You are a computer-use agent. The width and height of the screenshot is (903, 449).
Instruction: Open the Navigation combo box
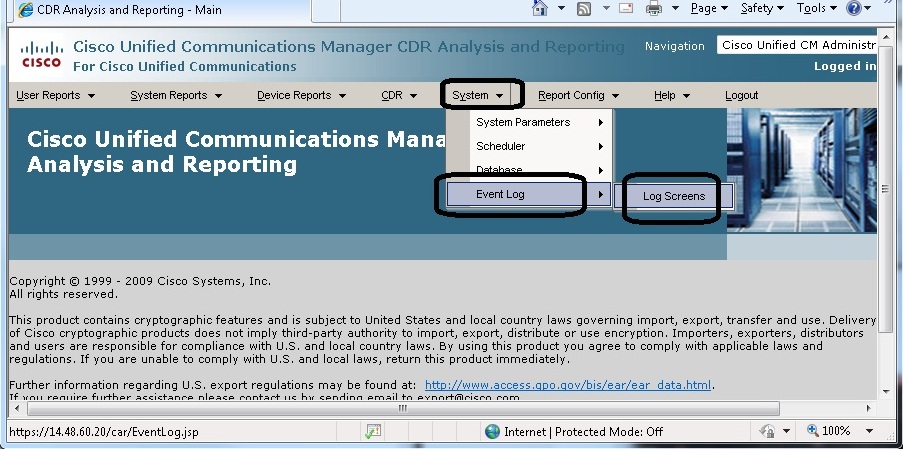pyautogui.click(x=797, y=45)
